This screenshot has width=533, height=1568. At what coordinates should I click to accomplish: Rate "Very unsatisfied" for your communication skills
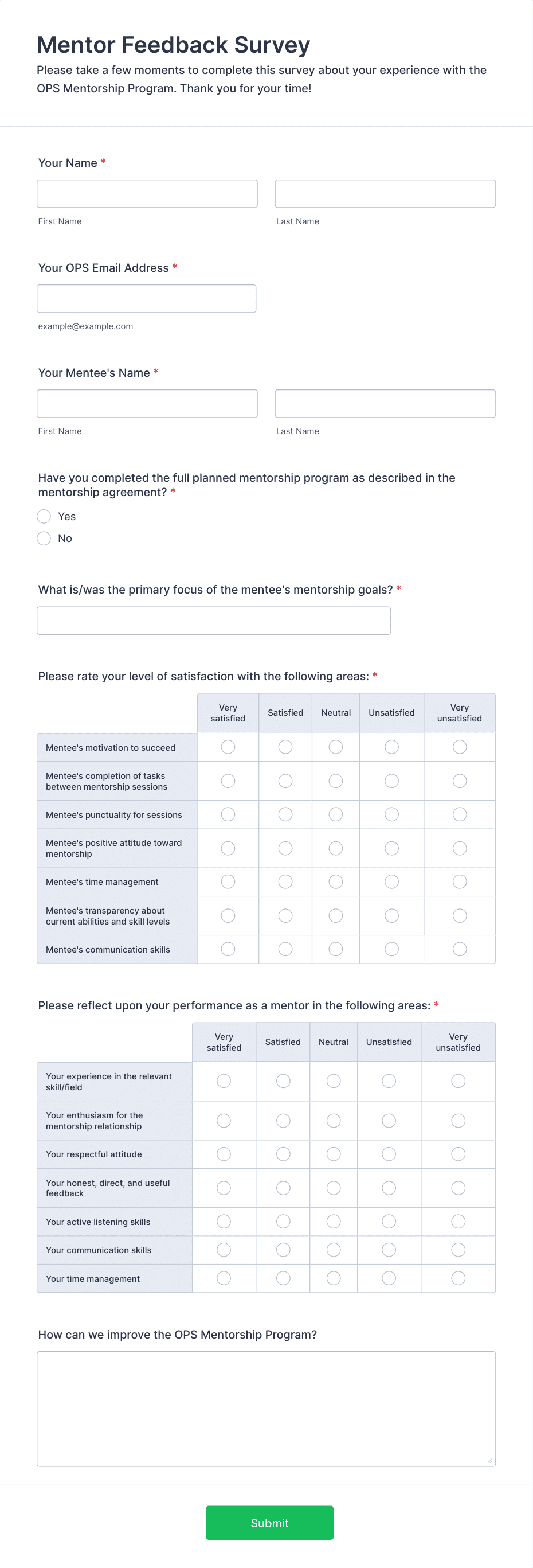click(458, 1250)
